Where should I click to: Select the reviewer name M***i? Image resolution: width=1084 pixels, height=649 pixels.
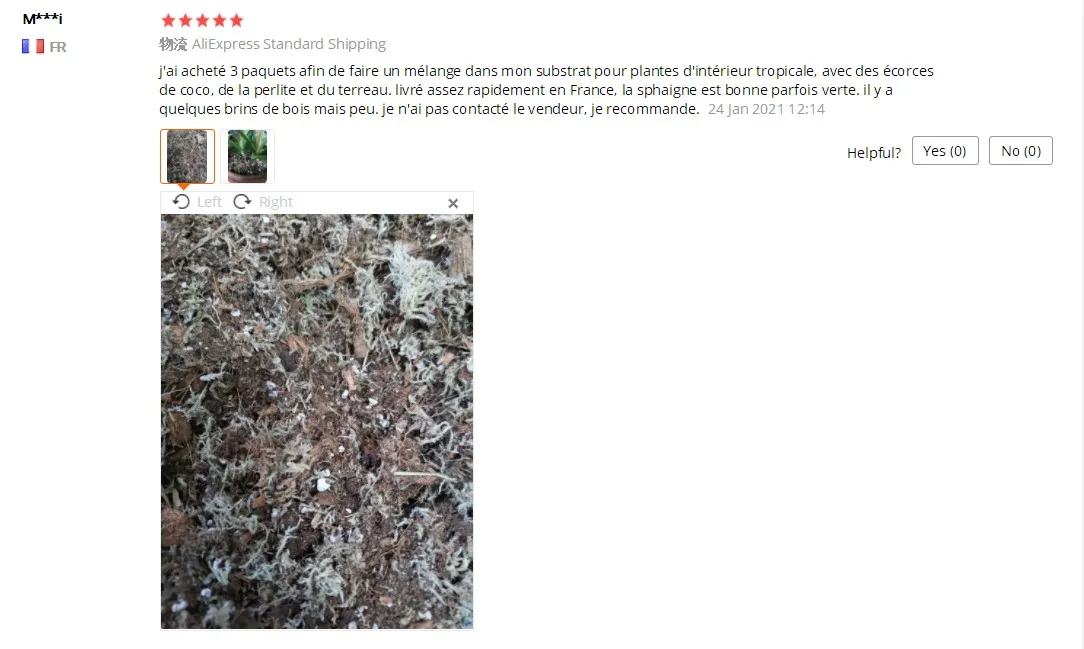[x=42, y=19]
